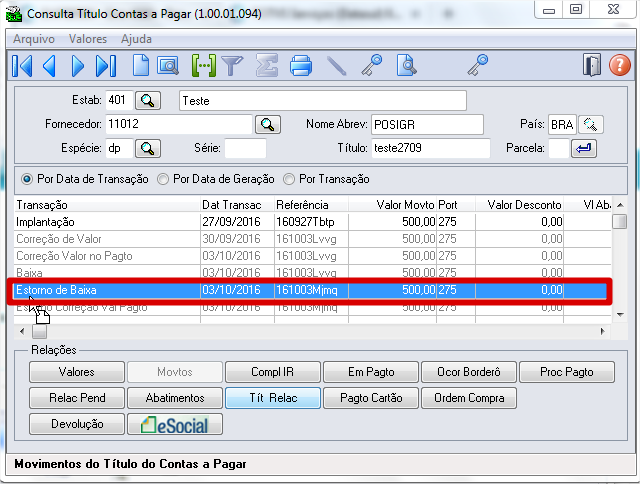Image resolution: width=640 pixels, height=484 pixels.
Task: Search suppliers with Fornecedor magnifier button
Action: (x=268, y=124)
